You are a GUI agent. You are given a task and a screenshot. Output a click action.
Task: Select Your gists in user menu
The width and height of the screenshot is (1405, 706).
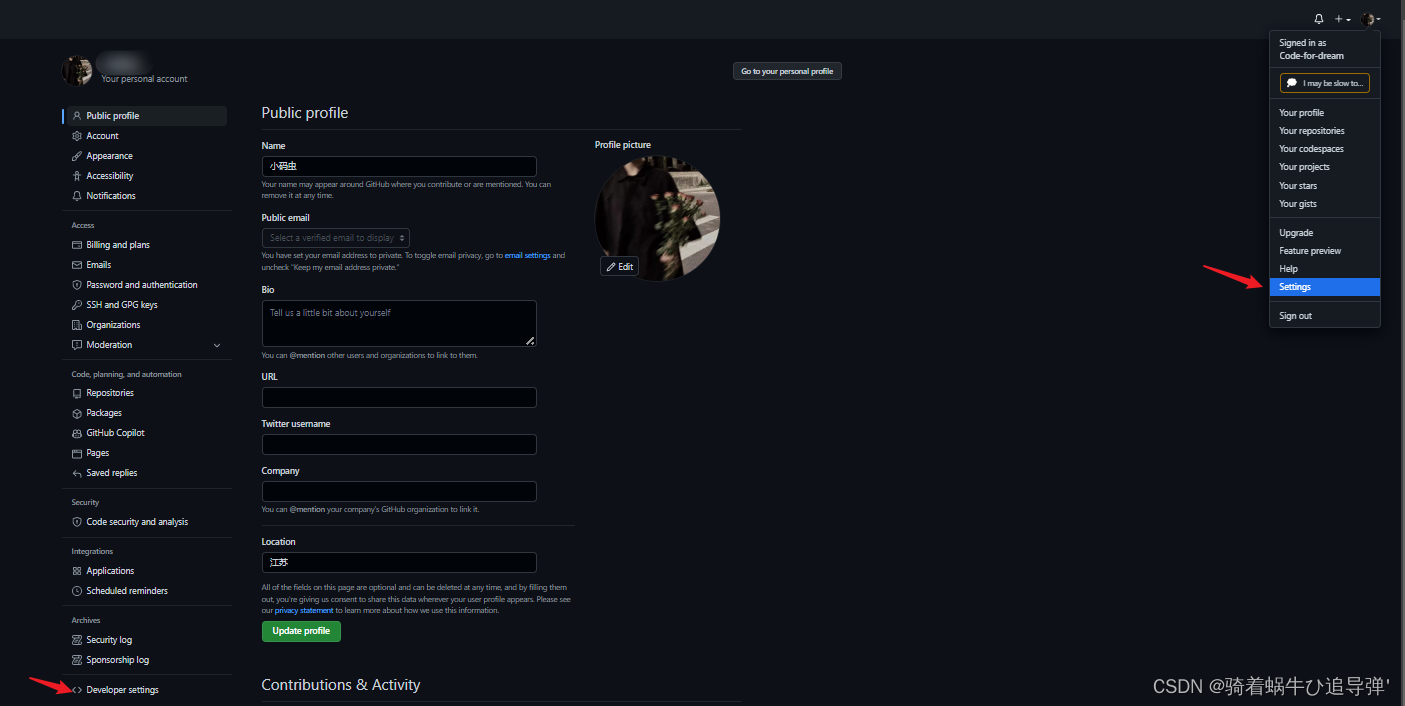[x=1325, y=204]
